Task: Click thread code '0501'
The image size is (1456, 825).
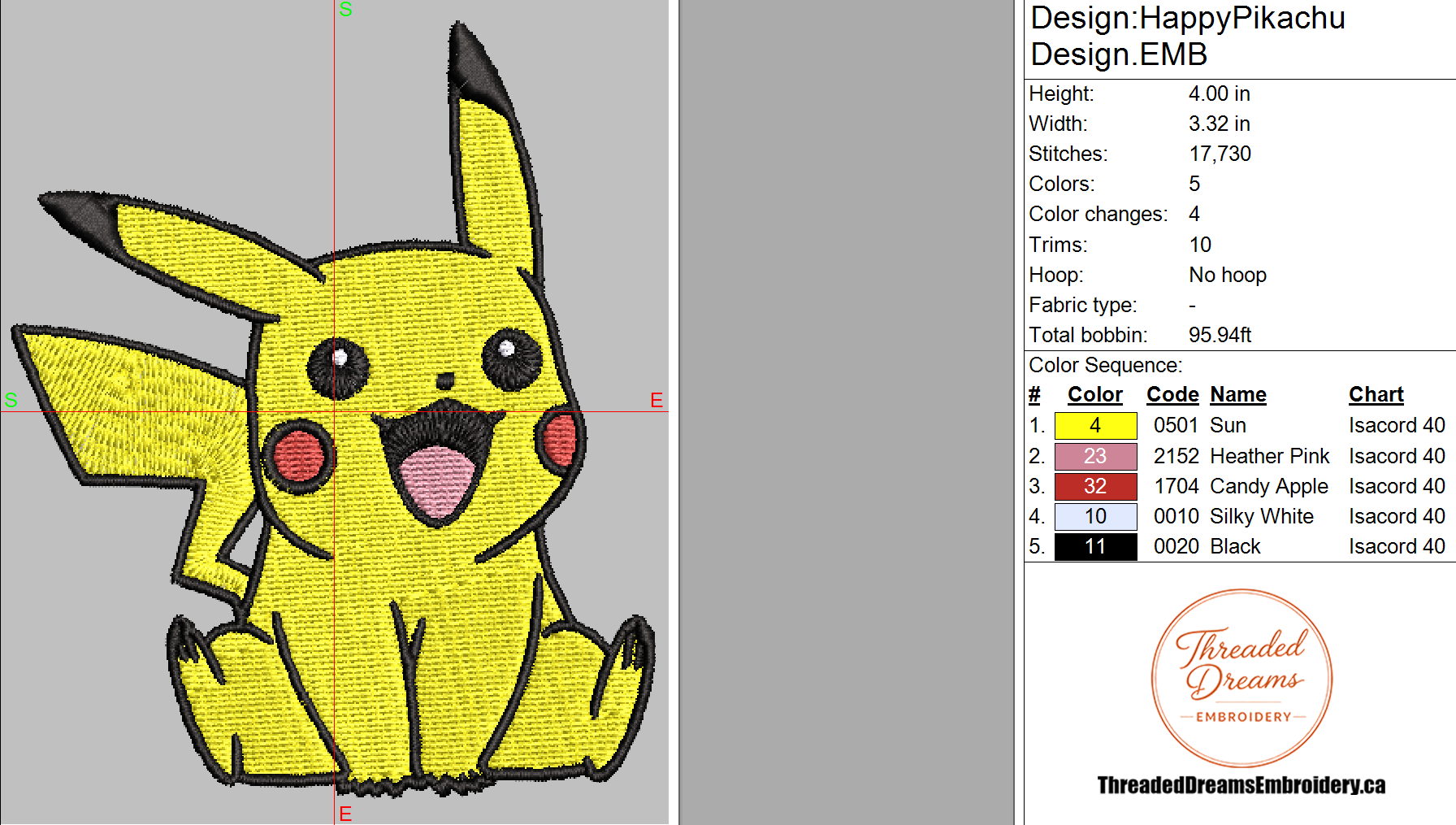Action: point(1176,425)
